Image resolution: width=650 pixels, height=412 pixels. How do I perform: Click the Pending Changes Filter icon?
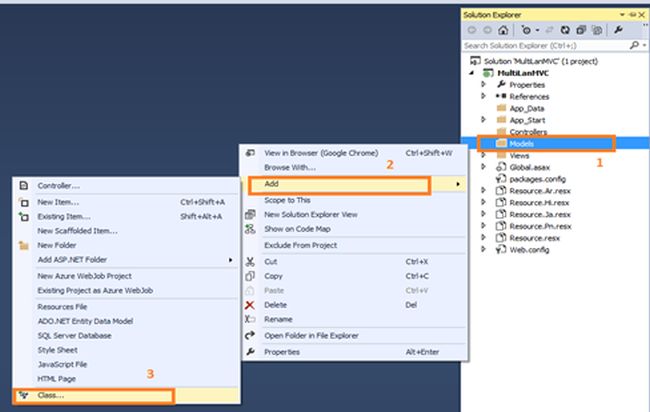pos(526,30)
